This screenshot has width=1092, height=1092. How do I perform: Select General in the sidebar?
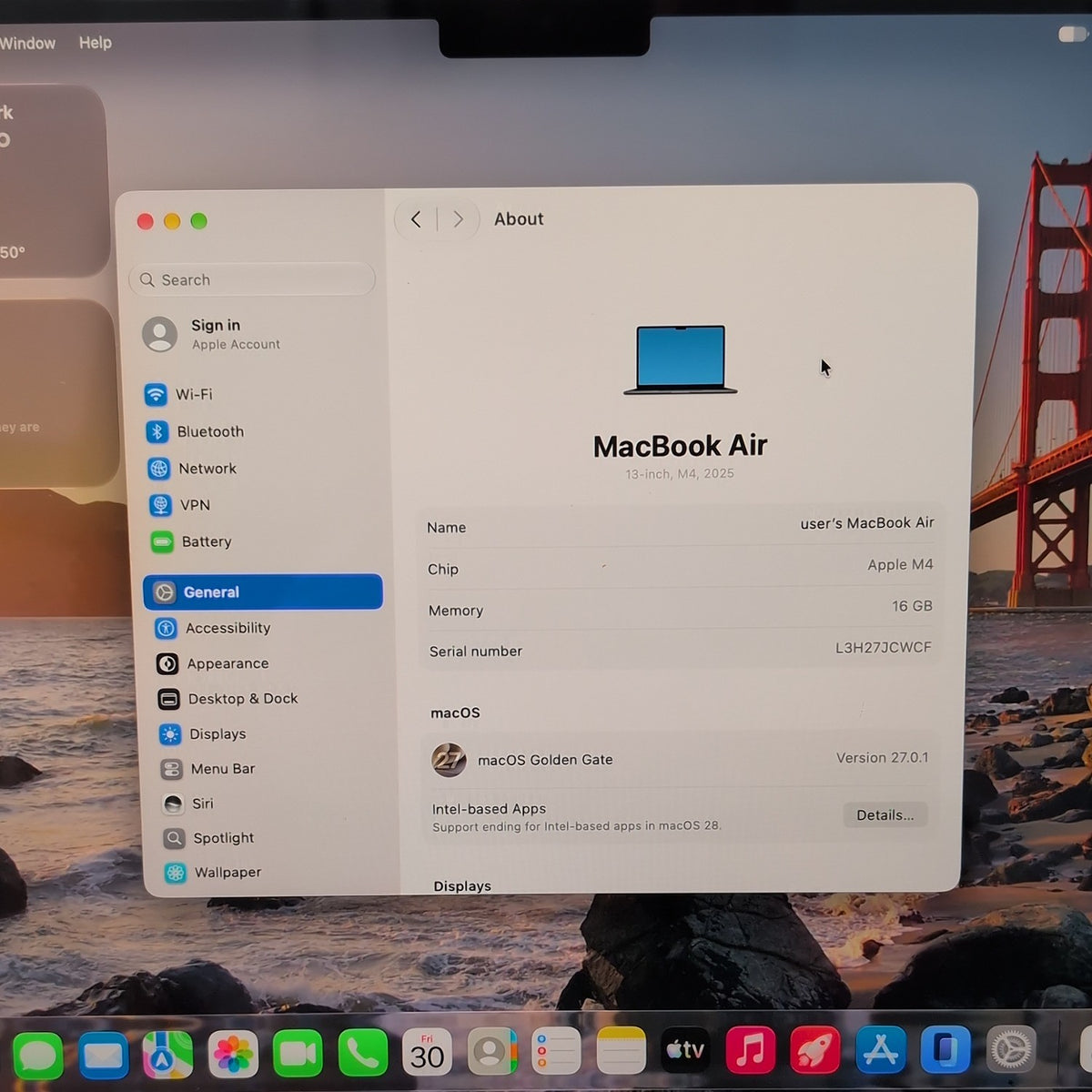point(263,591)
